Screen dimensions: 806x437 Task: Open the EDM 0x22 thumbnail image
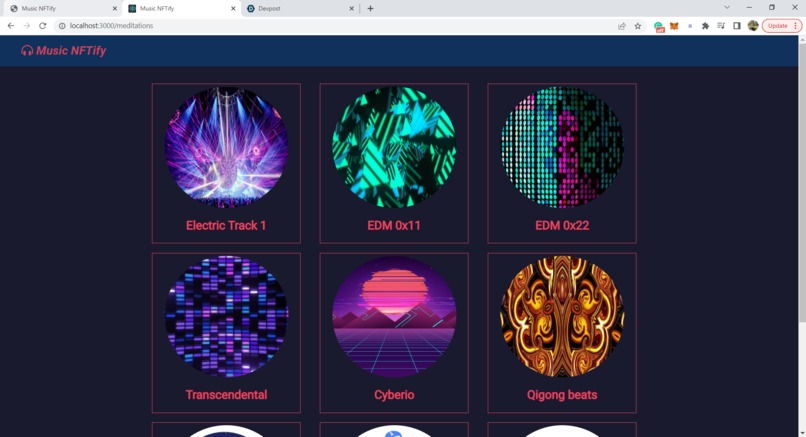562,148
